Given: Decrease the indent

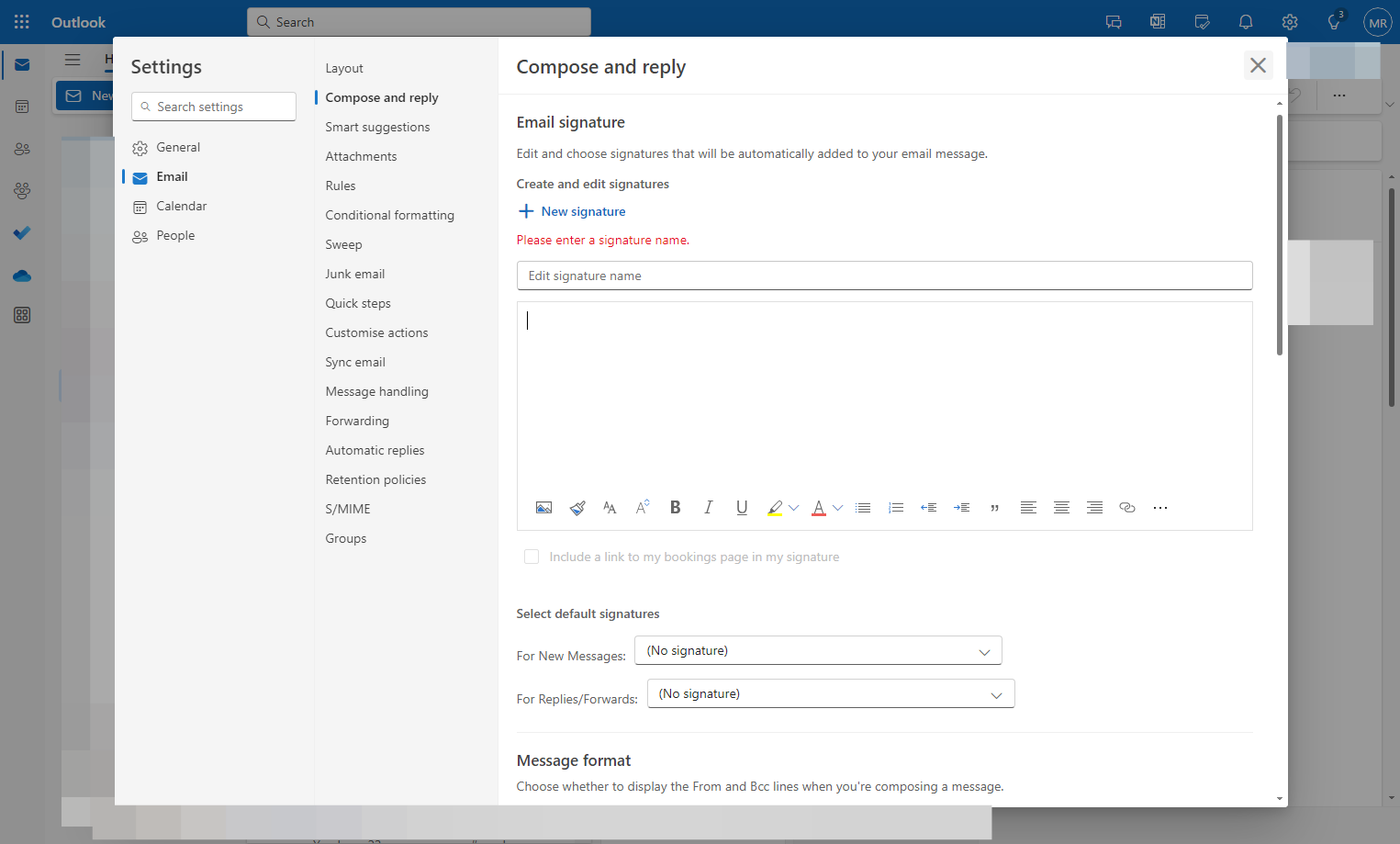Looking at the screenshot, I should pyautogui.click(x=929, y=508).
